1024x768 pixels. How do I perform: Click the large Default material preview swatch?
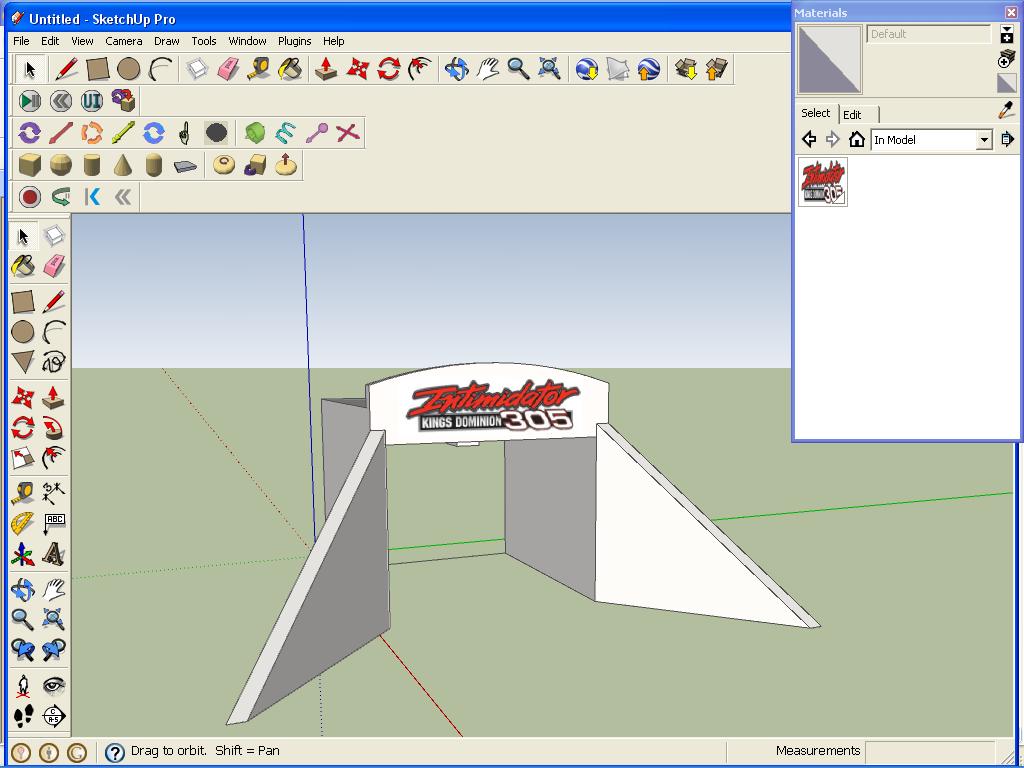tap(829, 60)
